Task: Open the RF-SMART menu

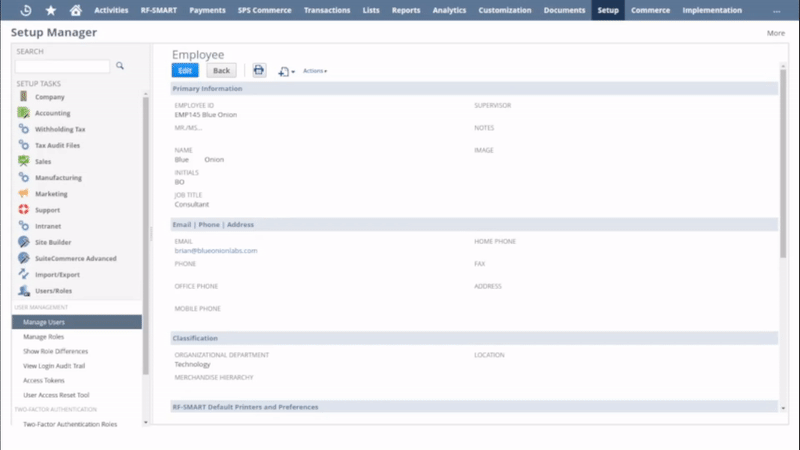Action: pos(159,10)
